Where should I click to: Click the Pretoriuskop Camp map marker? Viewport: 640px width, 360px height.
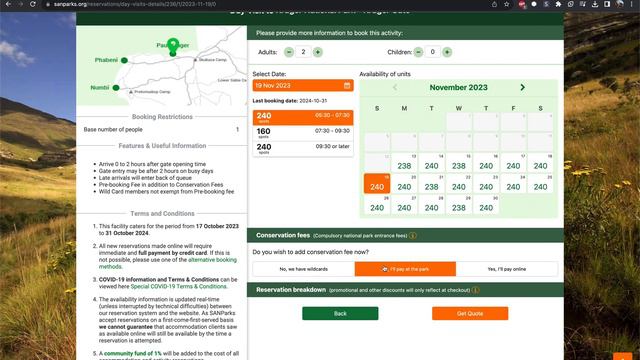point(131,92)
